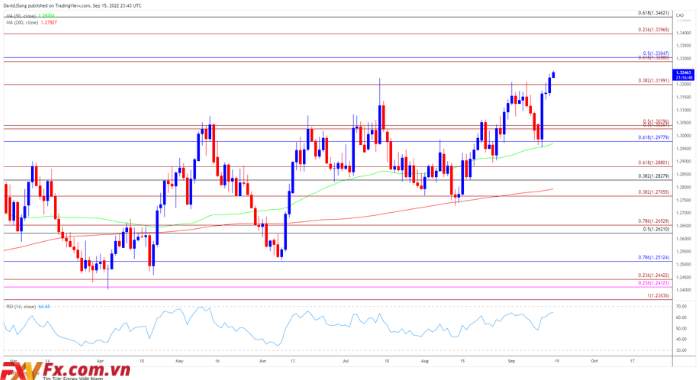Screen dimensions: 700x380
Task: Click the lowest Fibonacci label (1.23578)
Action: point(659,296)
